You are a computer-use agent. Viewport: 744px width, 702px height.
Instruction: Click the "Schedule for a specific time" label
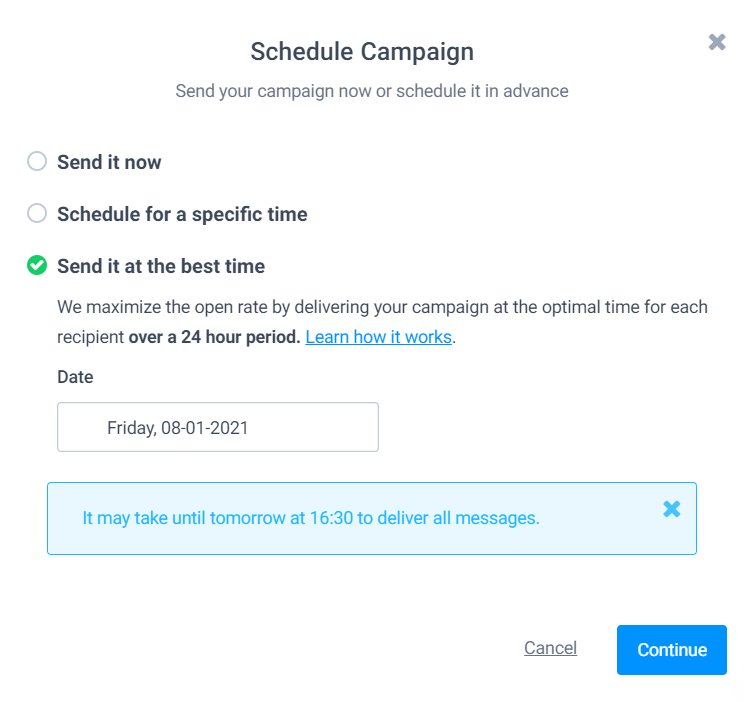click(x=182, y=214)
